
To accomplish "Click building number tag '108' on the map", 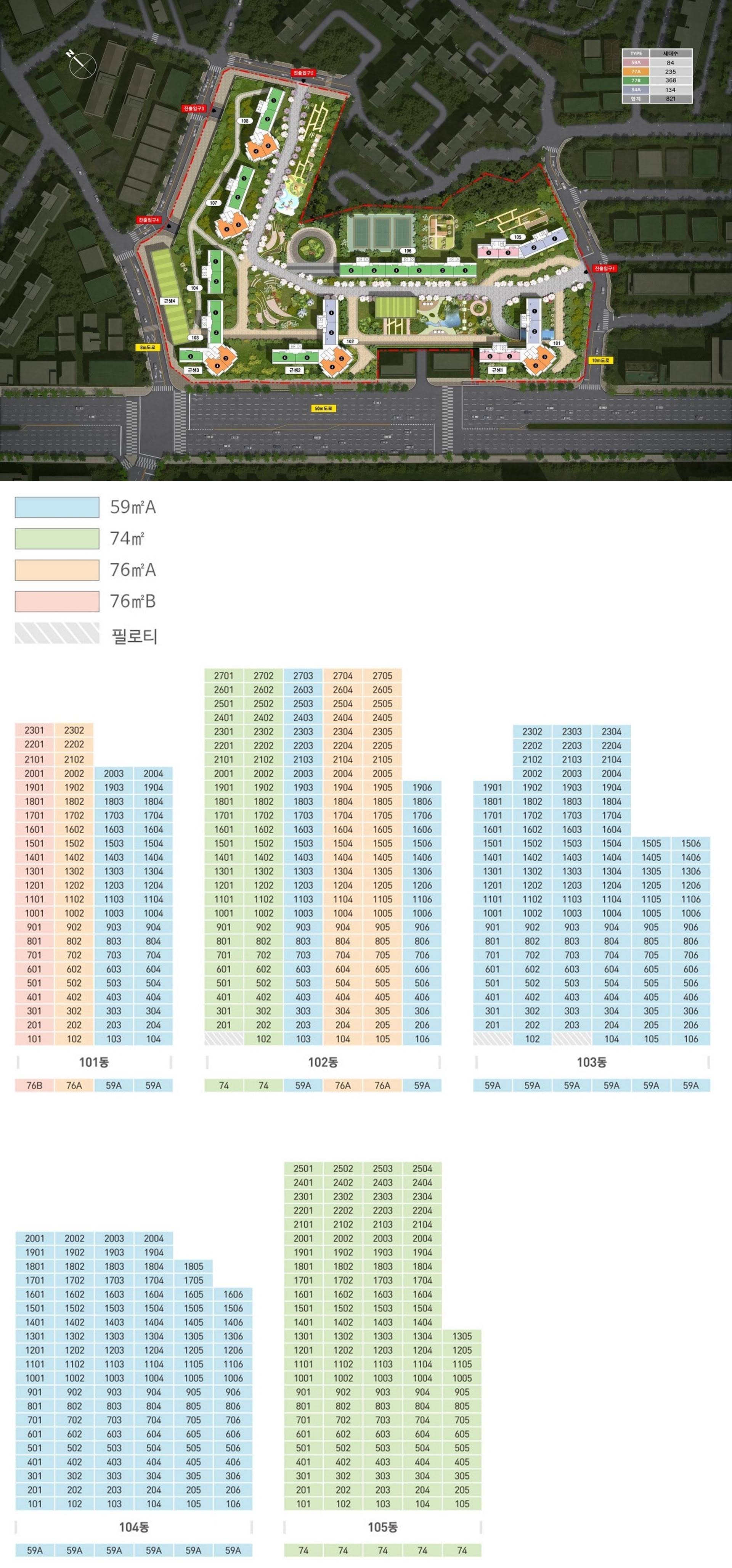I will [245, 121].
